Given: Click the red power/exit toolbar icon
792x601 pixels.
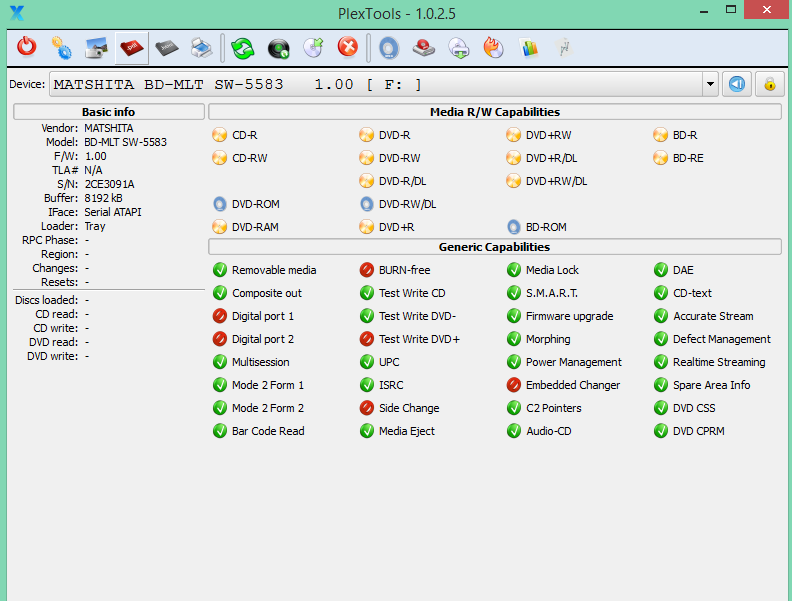Looking at the screenshot, I should (x=26, y=48).
